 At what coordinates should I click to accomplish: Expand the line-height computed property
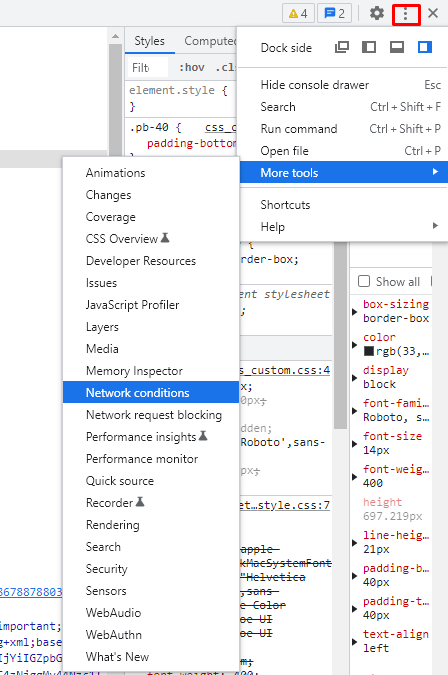pyautogui.click(x=355, y=543)
